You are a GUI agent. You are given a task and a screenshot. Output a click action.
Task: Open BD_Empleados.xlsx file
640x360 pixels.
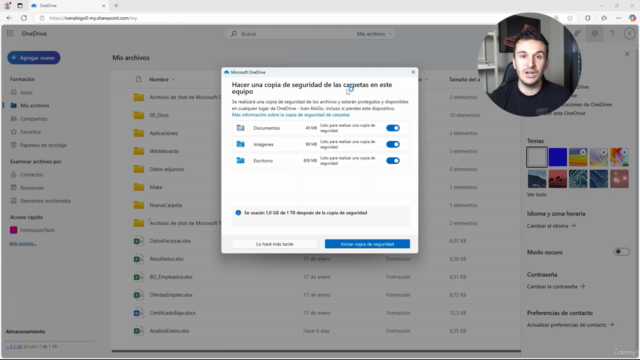[171, 277]
